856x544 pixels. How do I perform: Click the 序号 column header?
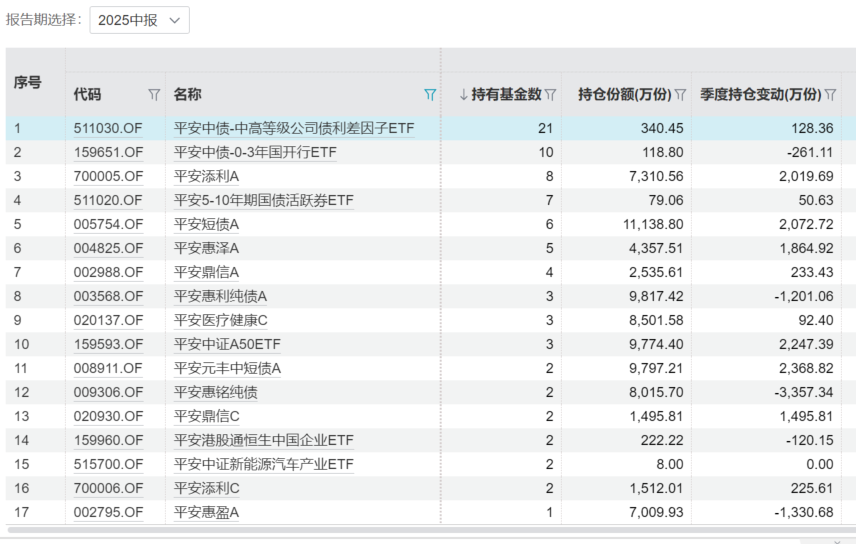(x=27, y=82)
